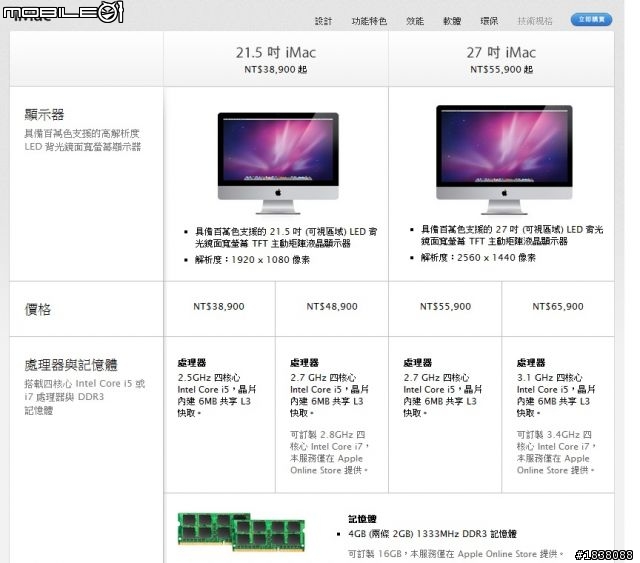The height and width of the screenshot is (563, 640).
Task: Click the 21.5 吋 iMac product image
Action: (x=278, y=163)
